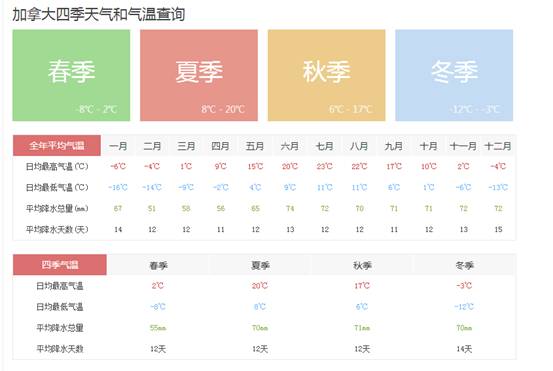Click the 秋季 precipitation value 71mm
The height and width of the screenshot is (371, 553).
(362, 328)
